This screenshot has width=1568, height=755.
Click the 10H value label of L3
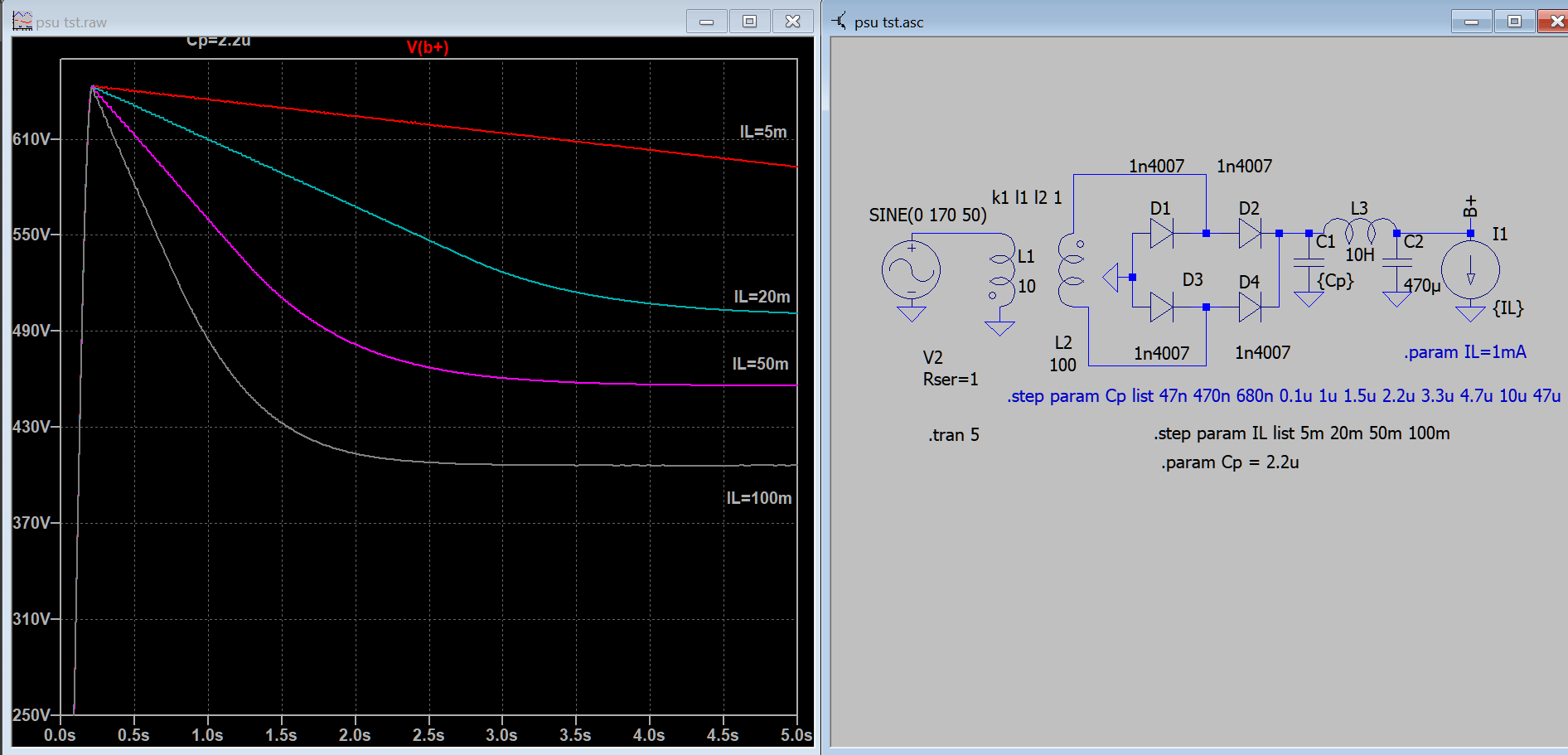[1360, 255]
